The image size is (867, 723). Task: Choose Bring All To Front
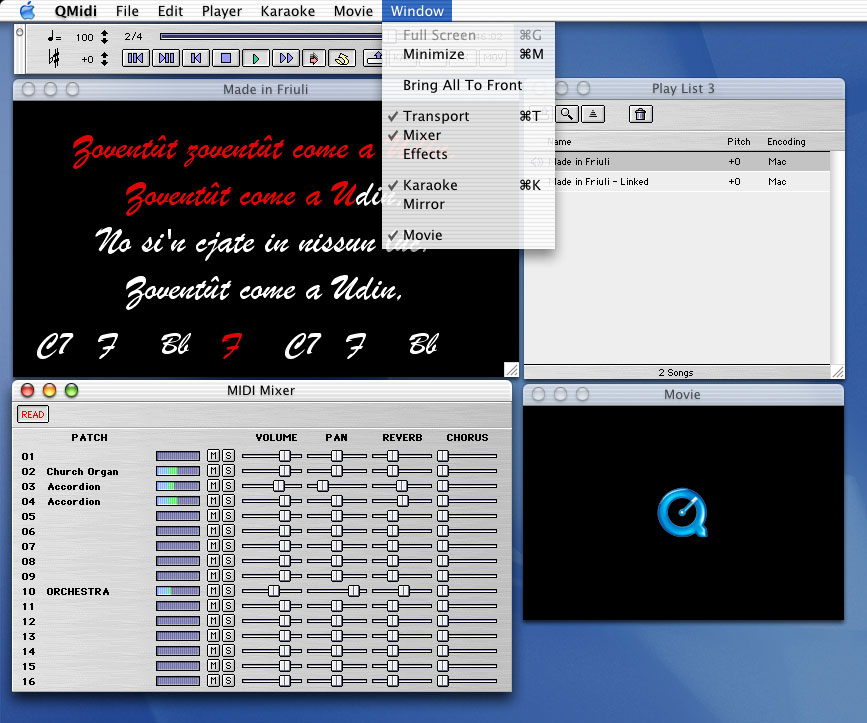pos(468,85)
